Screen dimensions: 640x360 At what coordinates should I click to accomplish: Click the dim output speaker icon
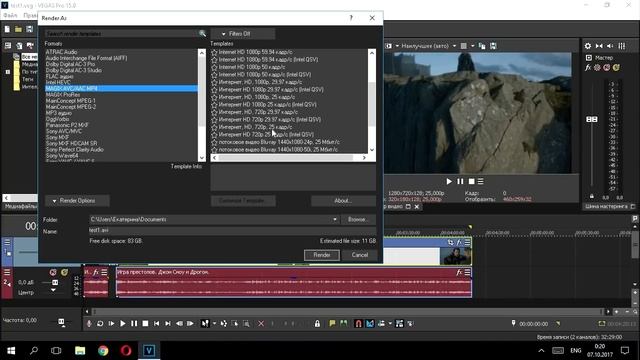(x=610, y=46)
